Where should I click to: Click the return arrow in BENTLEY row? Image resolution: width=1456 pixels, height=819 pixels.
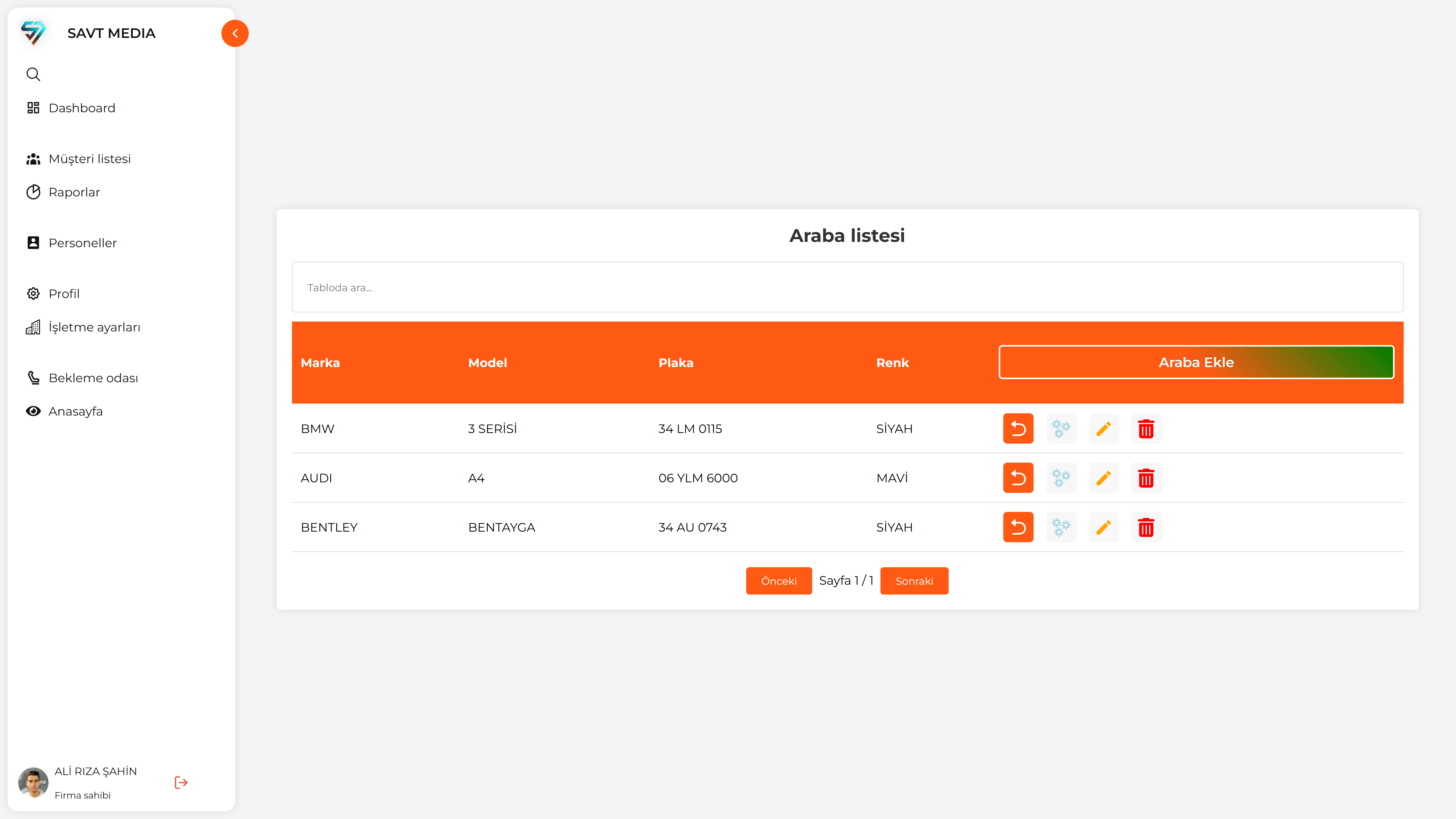click(x=1018, y=527)
